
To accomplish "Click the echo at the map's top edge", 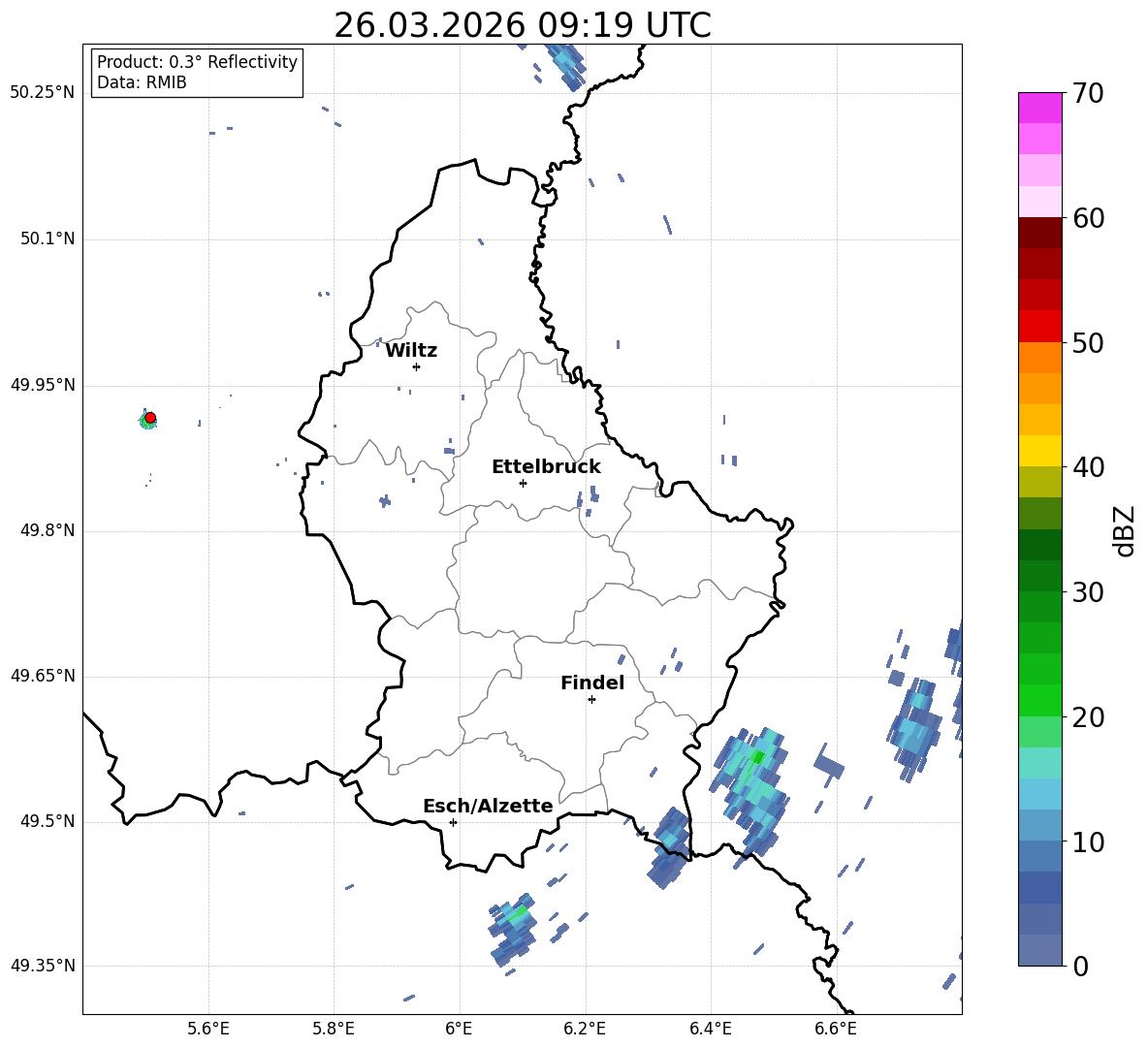I will [566, 66].
